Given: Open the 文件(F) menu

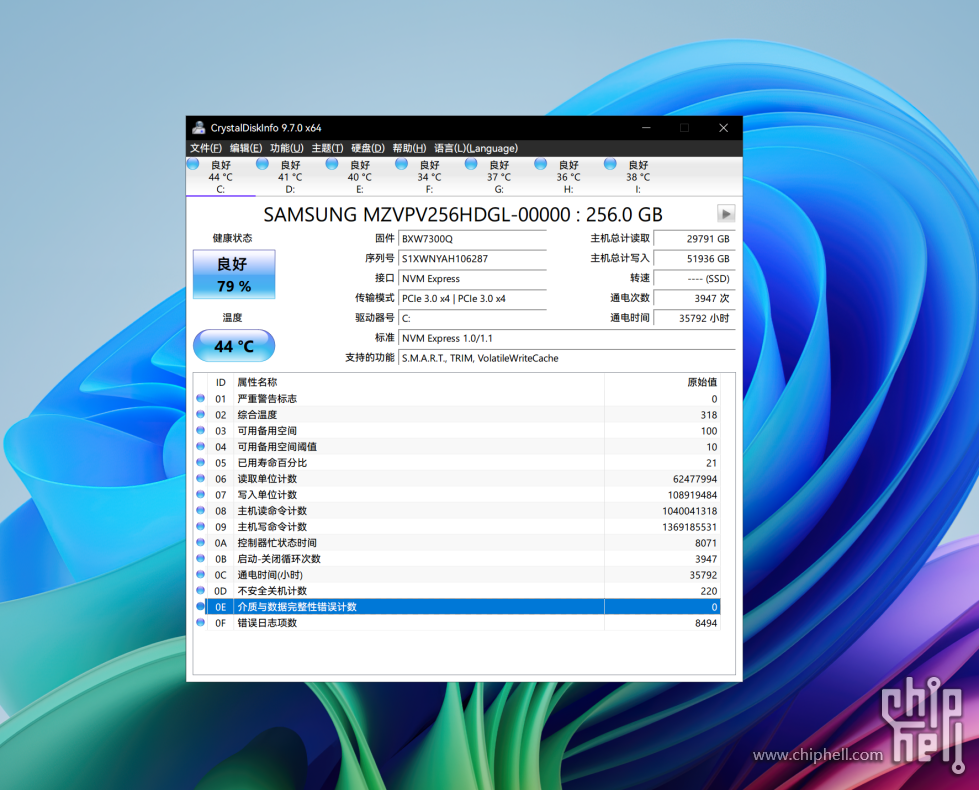Looking at the screenshot, I should click(x=206, y=148).
